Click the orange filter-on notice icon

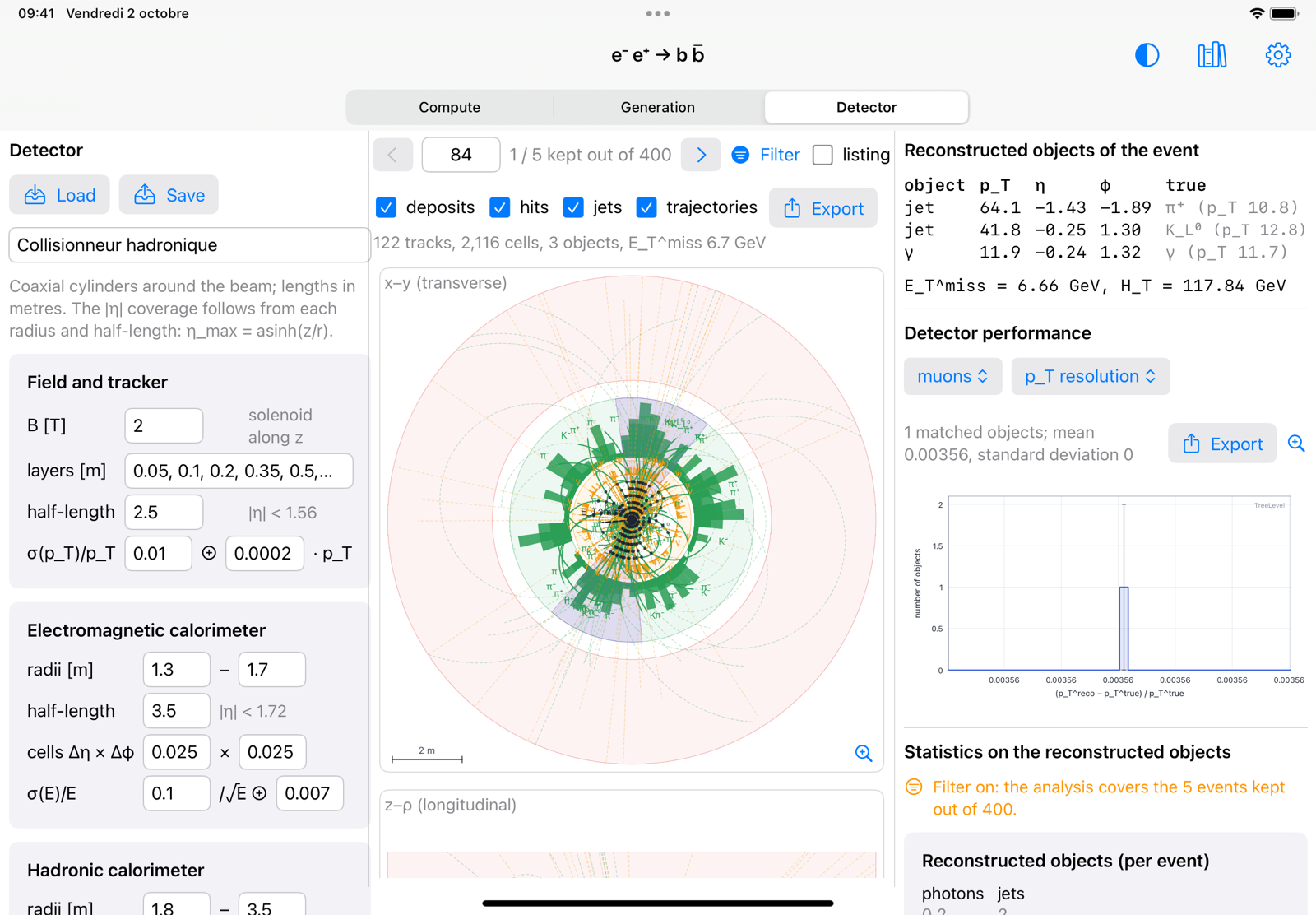click(914, 787)
